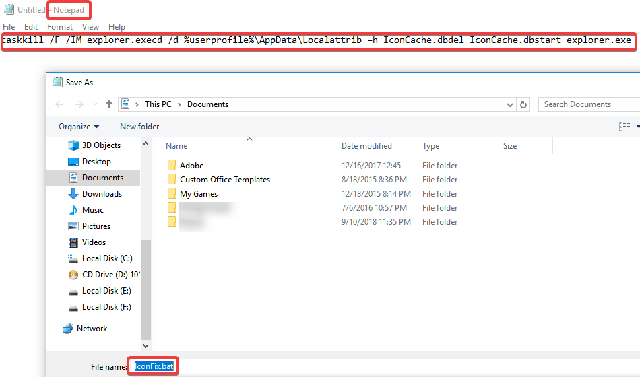Open the Help menu in Notepad
The width and height of the screenshot is (640, 377).
point(117,27)
